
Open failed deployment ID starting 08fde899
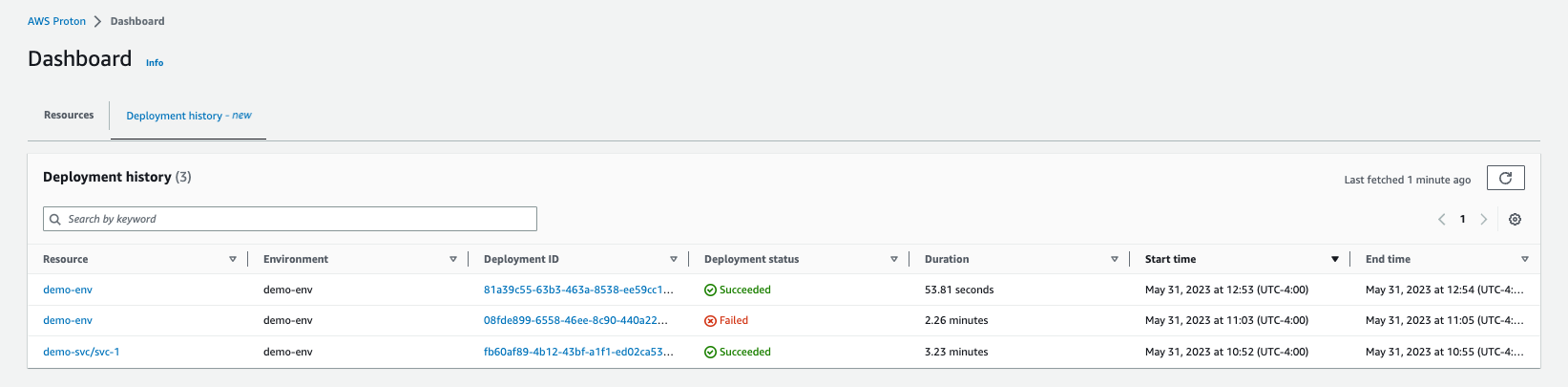click(x=575, y=320)
